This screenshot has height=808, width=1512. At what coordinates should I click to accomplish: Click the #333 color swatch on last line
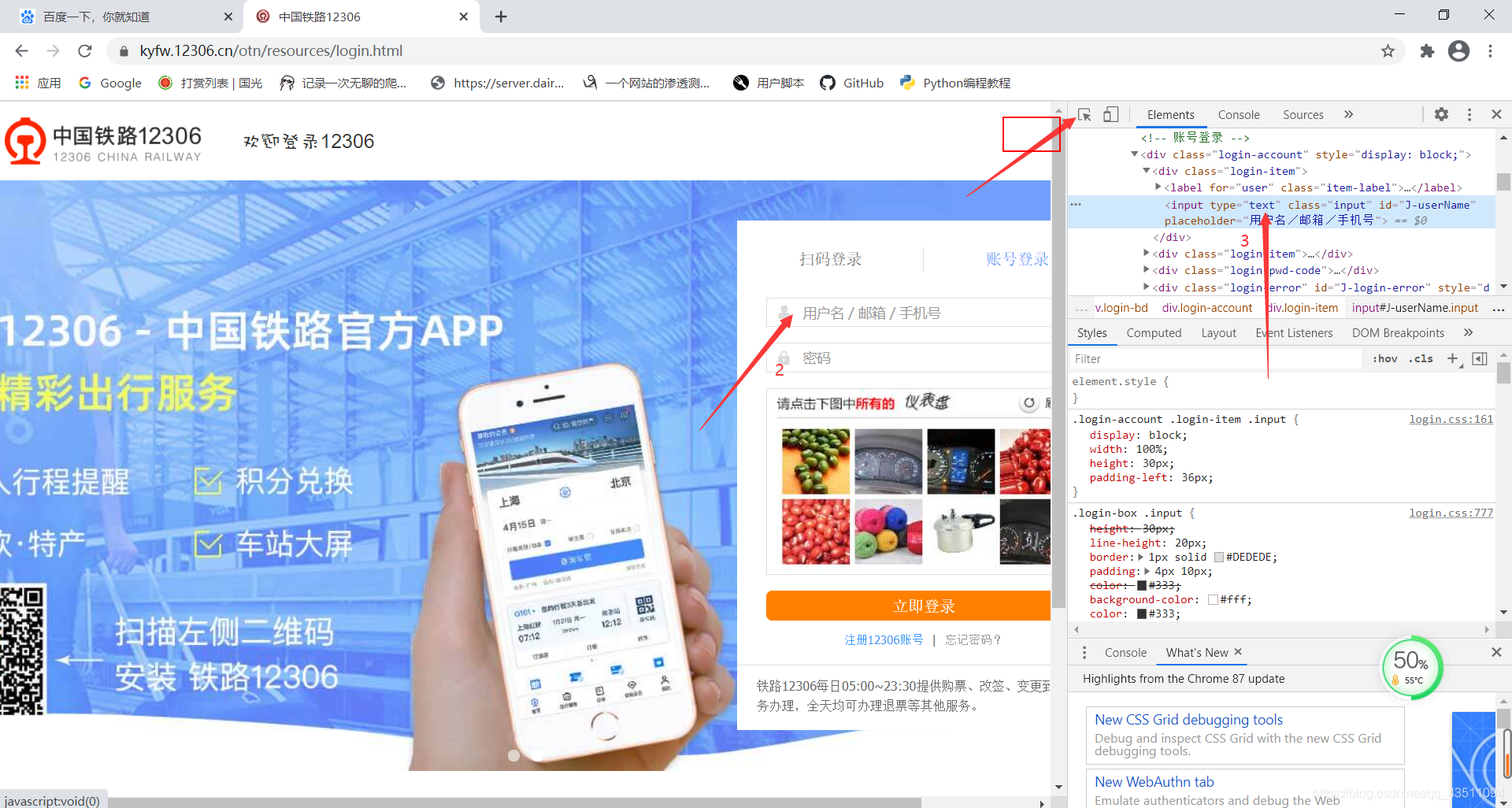(1142, 614)
